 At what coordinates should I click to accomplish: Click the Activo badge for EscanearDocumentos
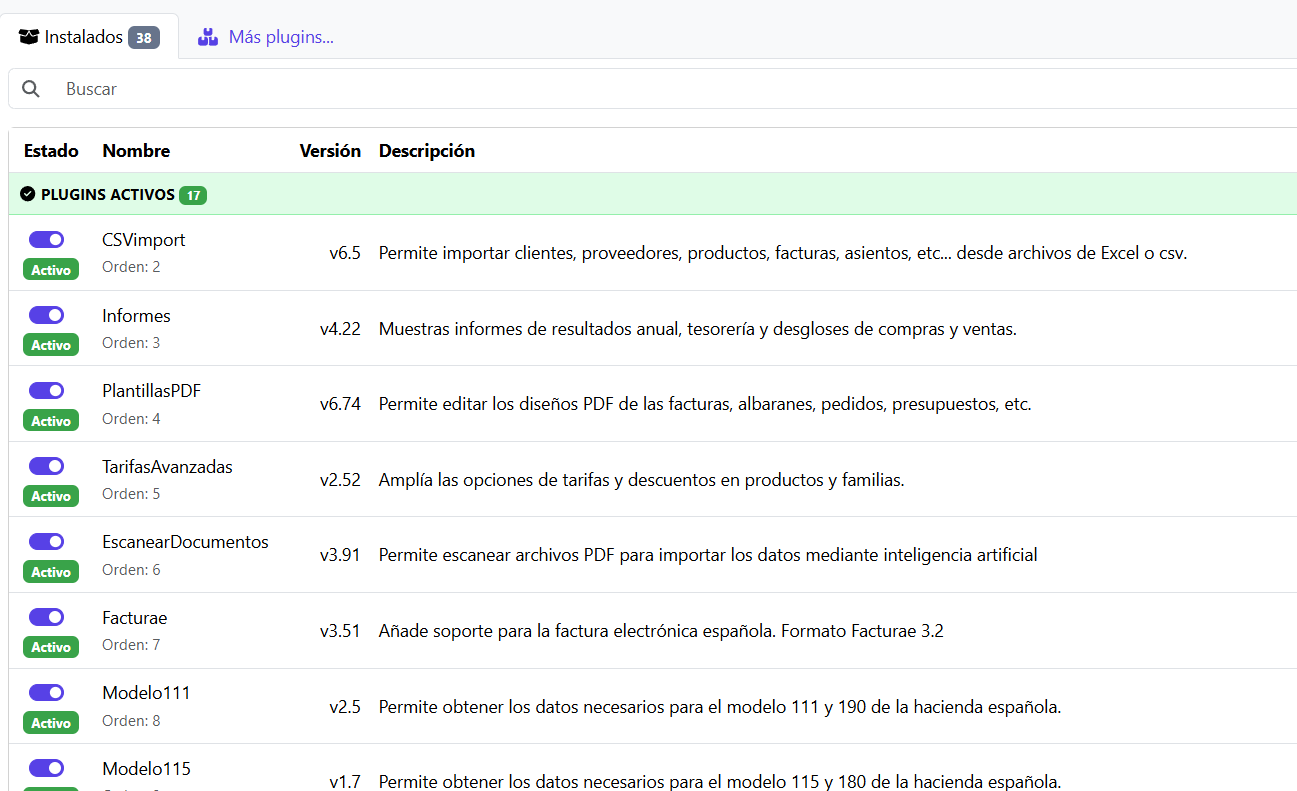(x=51, y=572)
